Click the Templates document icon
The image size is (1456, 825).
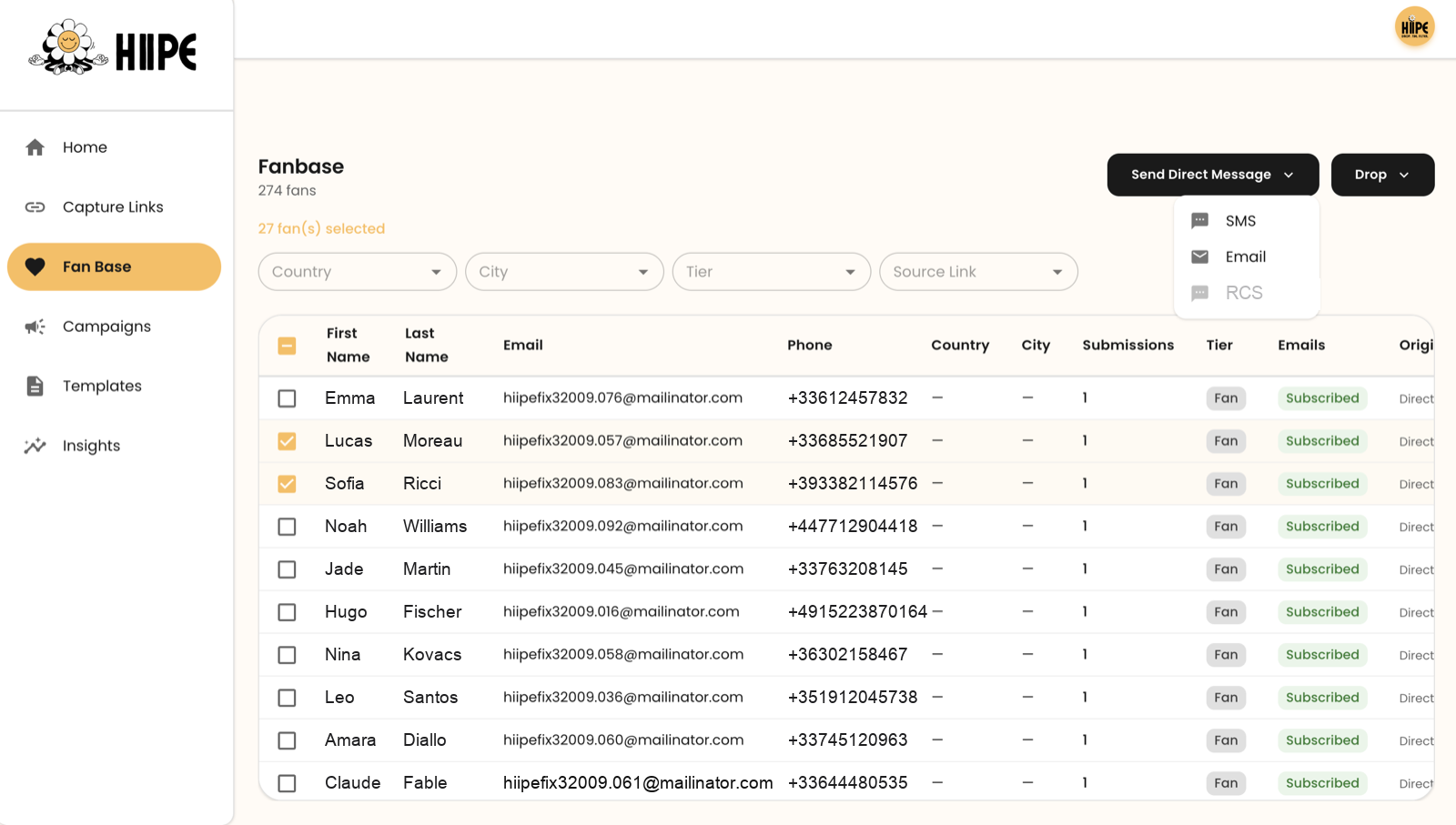35,386
